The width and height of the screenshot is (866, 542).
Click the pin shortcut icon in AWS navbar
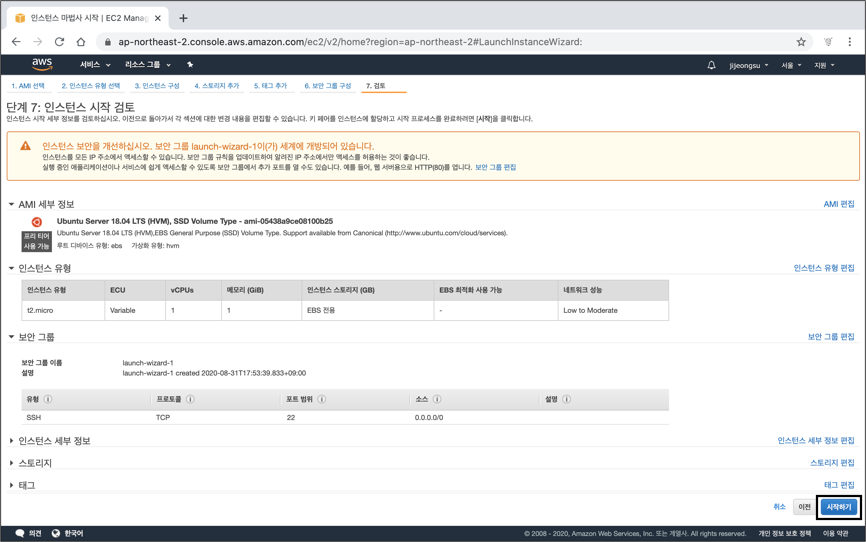point(190,65)
